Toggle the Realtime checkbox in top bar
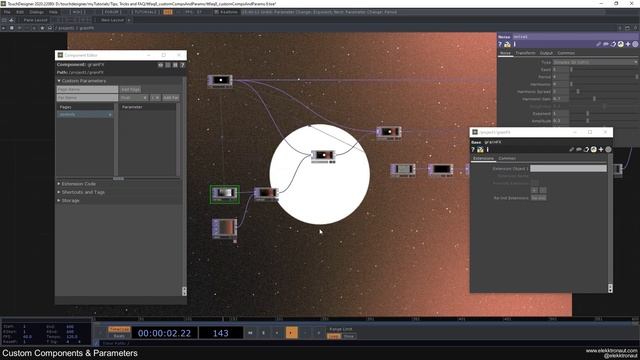 216,12
